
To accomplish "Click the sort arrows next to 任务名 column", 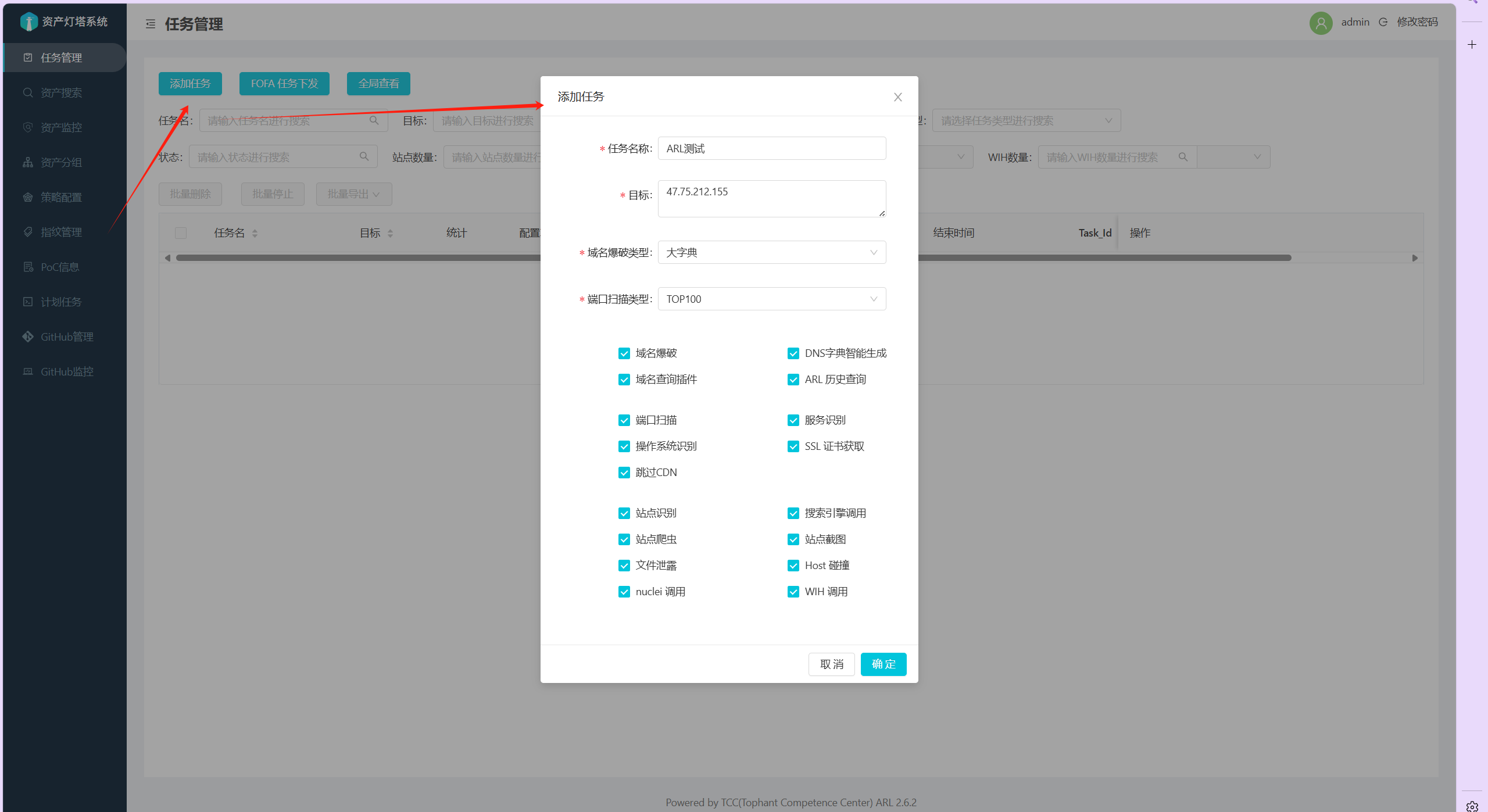I will tap(255, 233).
